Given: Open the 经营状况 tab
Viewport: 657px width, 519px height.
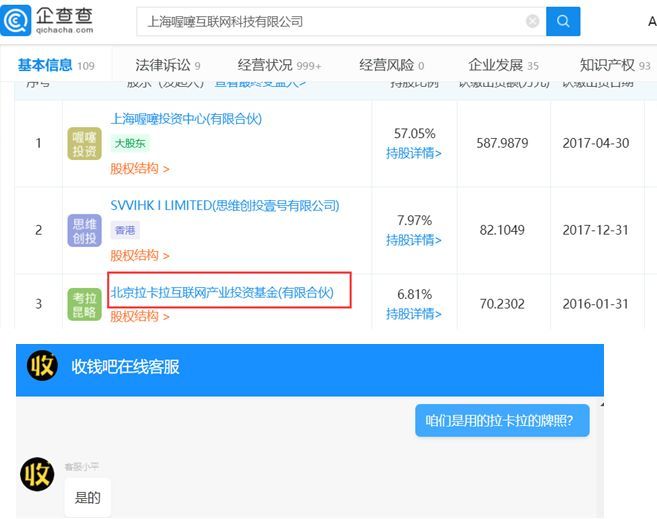Looking at the screenshot, I should [279, 65].
